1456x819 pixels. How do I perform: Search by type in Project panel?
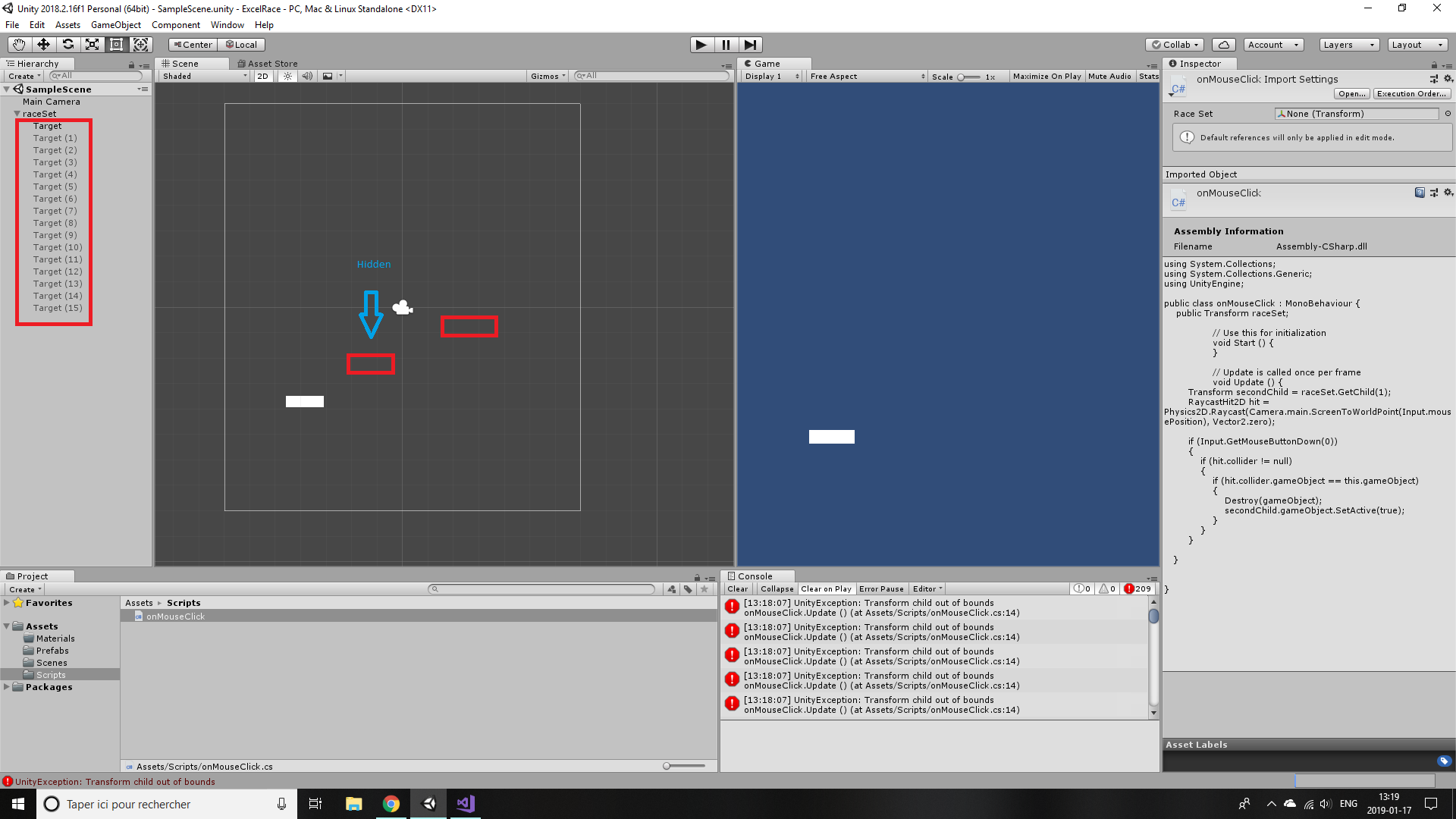[x=672, y=589]
